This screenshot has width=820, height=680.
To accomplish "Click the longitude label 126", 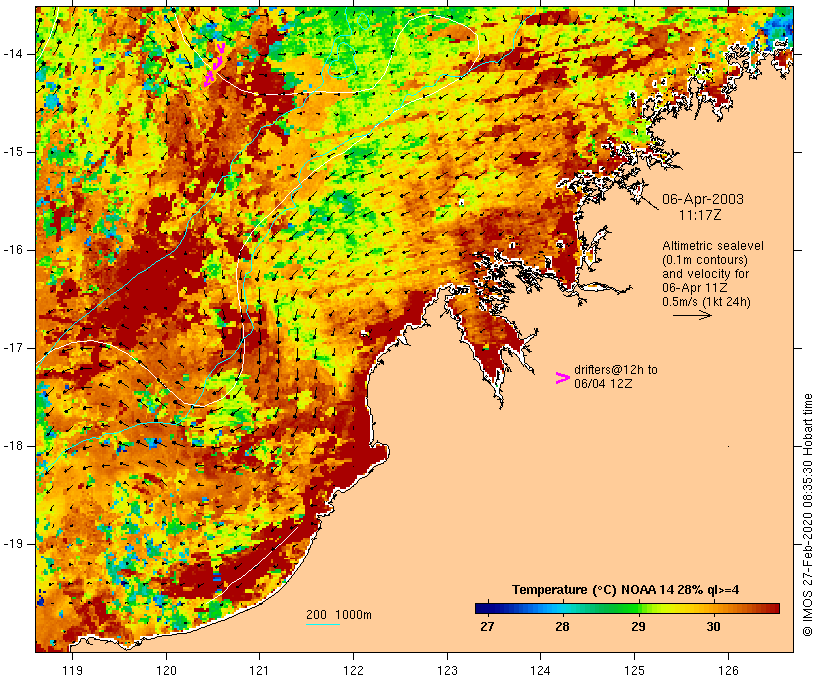I will point(728,670).
